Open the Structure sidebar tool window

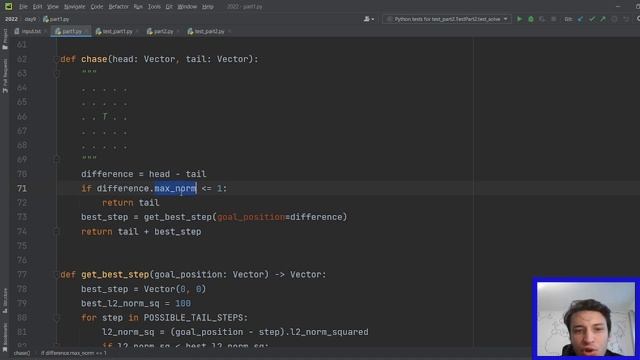(x=5, y=301)
